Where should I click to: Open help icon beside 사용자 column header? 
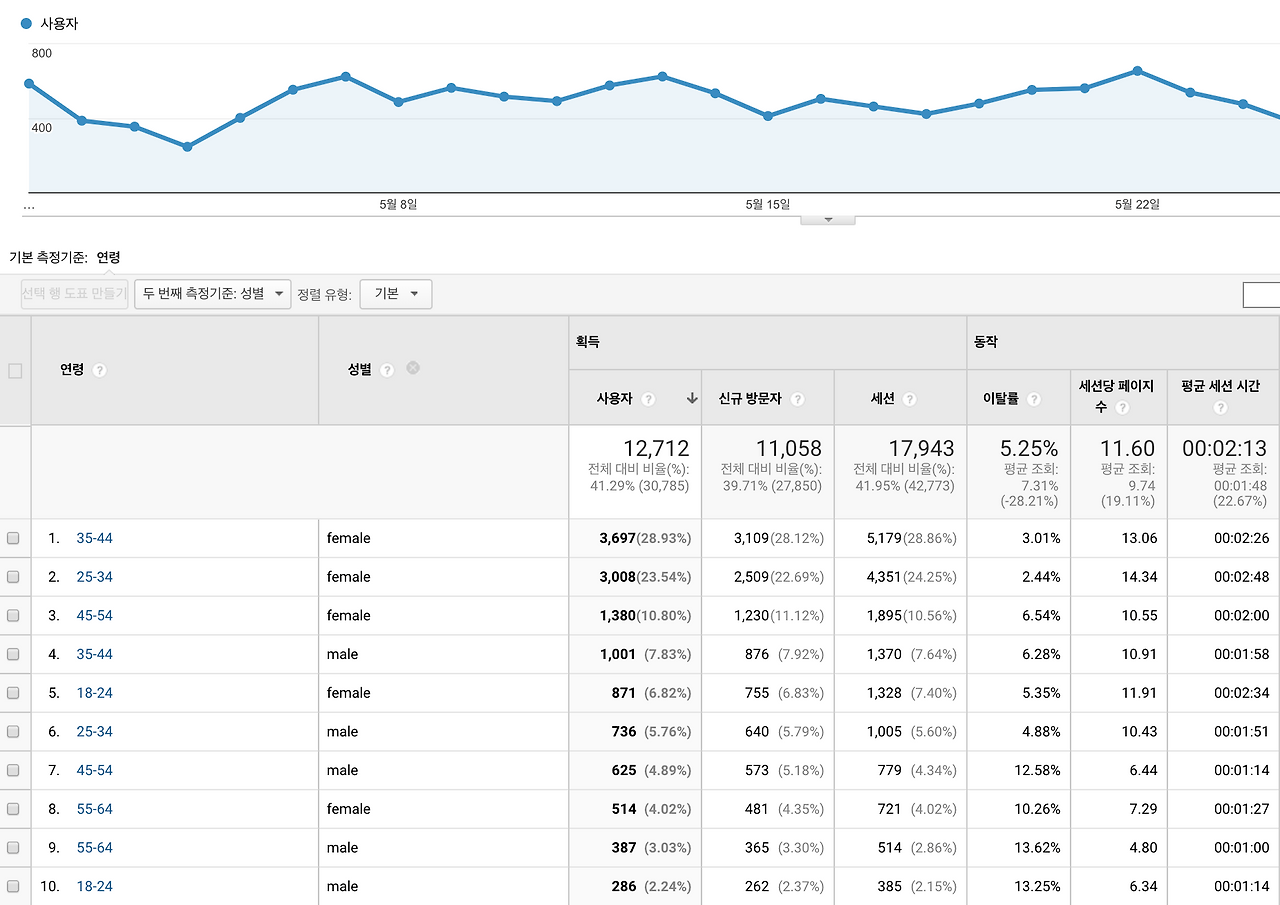click(x=648, y=399)
